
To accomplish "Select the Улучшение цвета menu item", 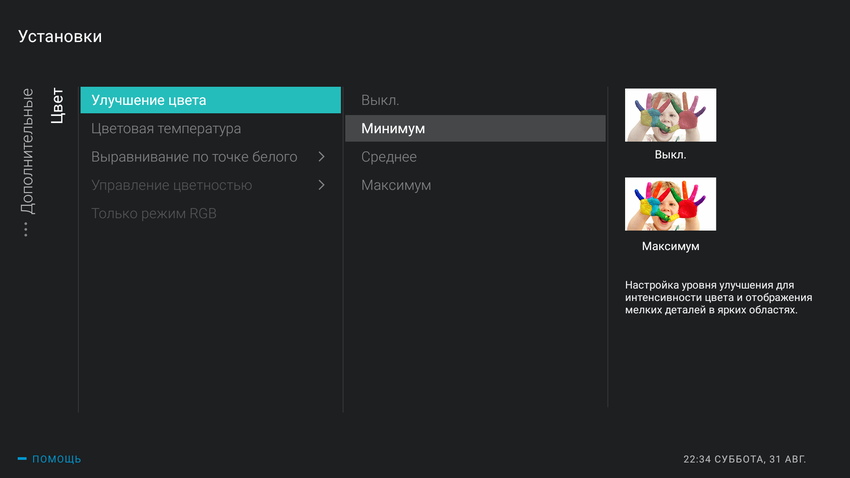I will pos(210,100).
